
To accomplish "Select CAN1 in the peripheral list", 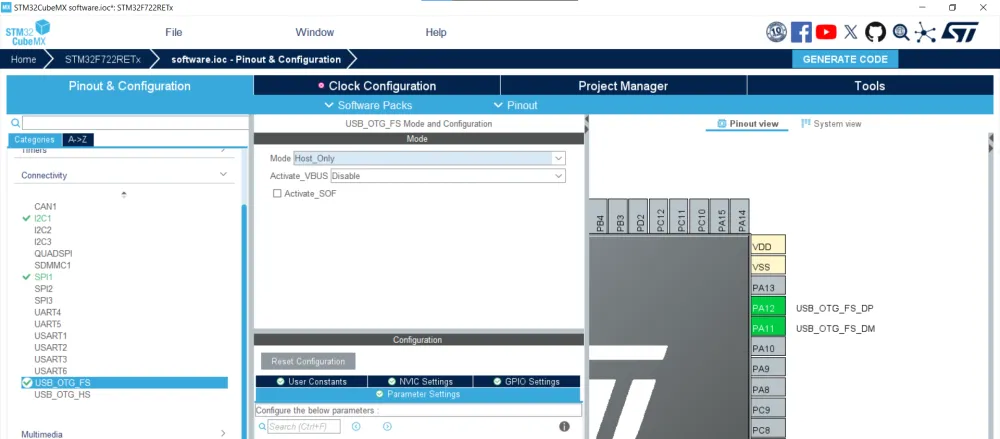I will [x=45, y=207].
